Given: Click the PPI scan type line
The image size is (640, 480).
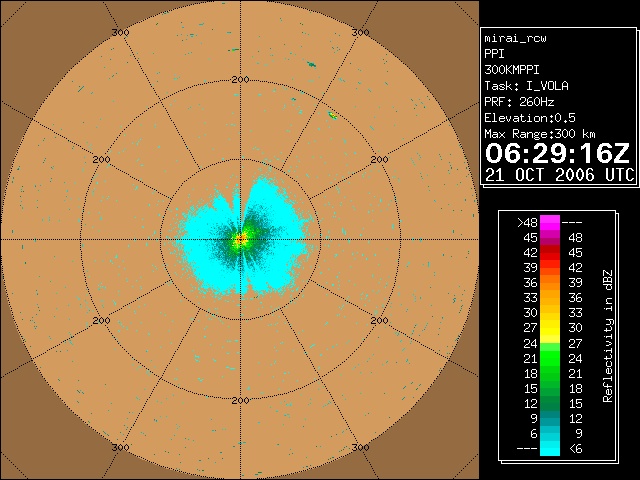Looking at the screenshot, I should coord(494,54).
